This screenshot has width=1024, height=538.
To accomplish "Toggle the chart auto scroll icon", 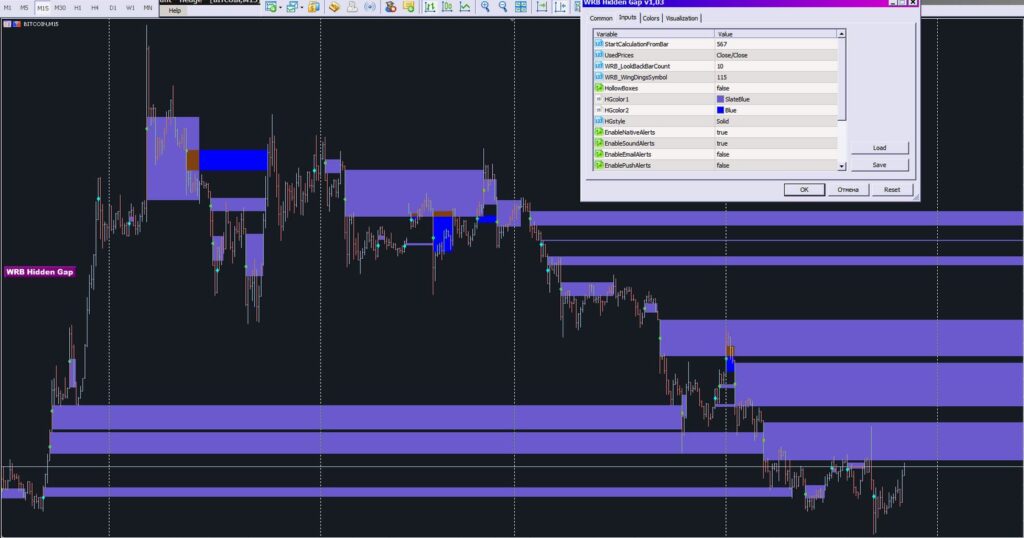I will [x=541, y=7].
